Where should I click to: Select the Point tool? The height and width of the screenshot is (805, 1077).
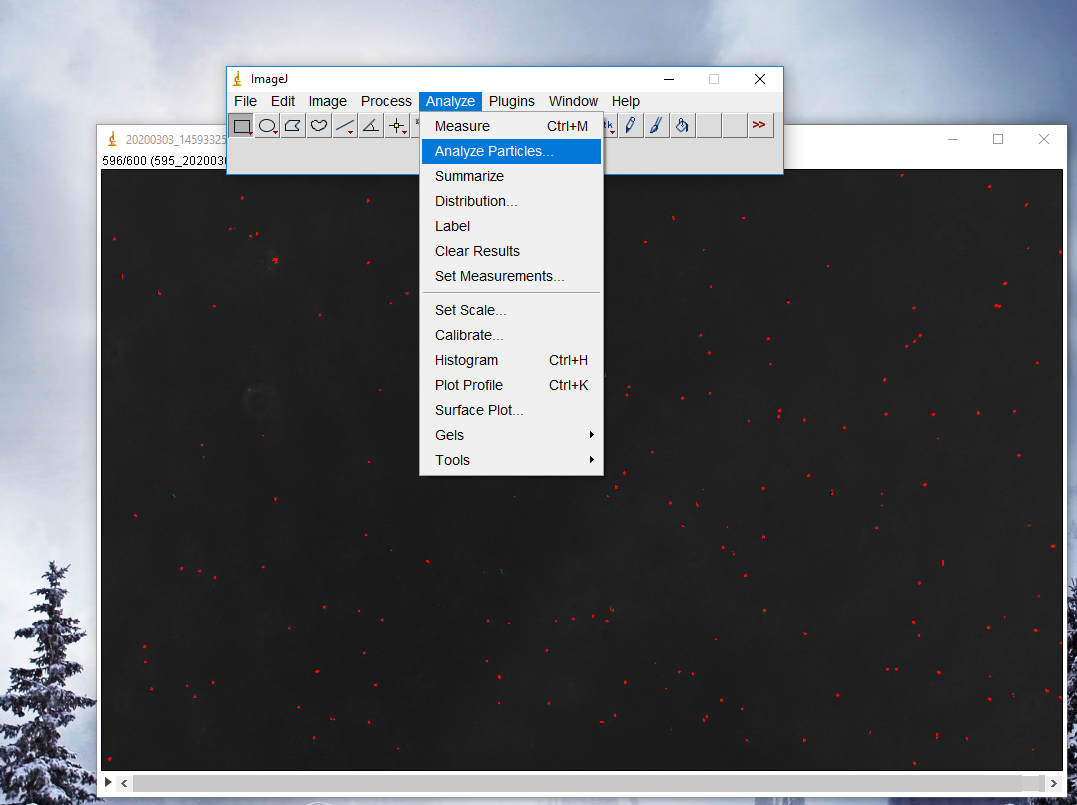coord(397,126)
